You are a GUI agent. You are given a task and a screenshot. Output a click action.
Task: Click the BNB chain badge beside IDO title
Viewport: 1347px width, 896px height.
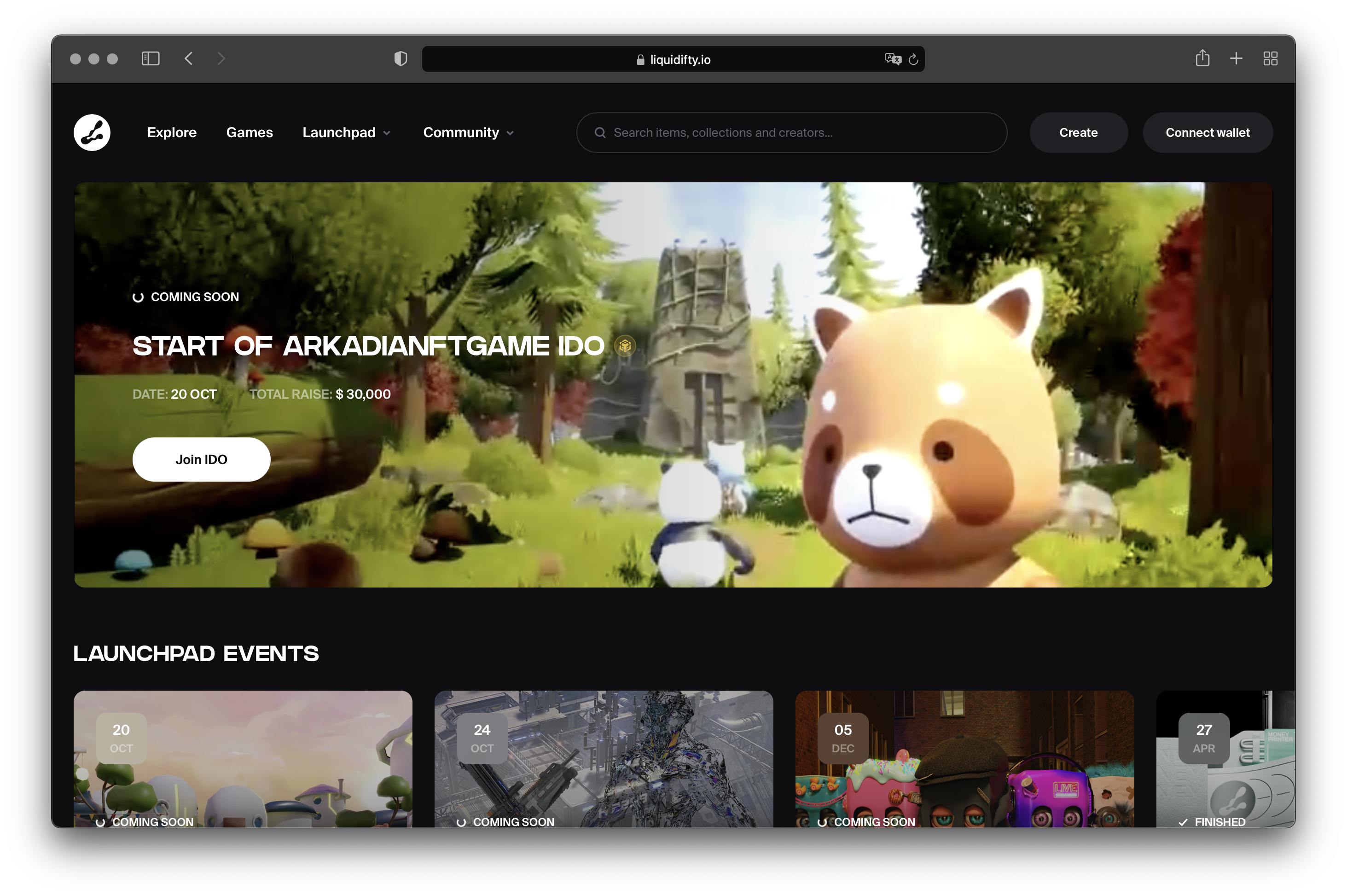click(625, 346)
